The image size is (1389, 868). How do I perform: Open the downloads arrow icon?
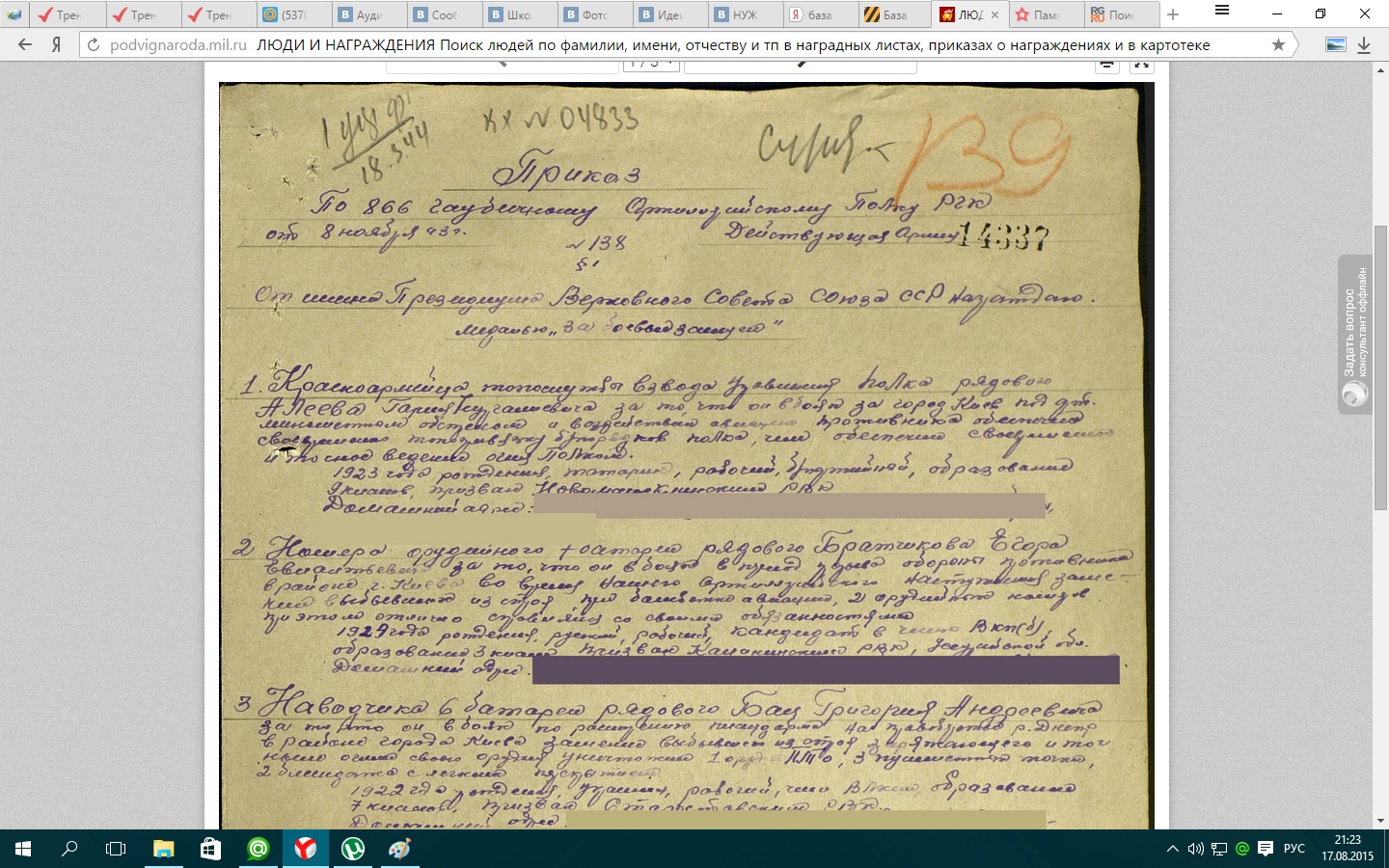(x=1364, y=45)
